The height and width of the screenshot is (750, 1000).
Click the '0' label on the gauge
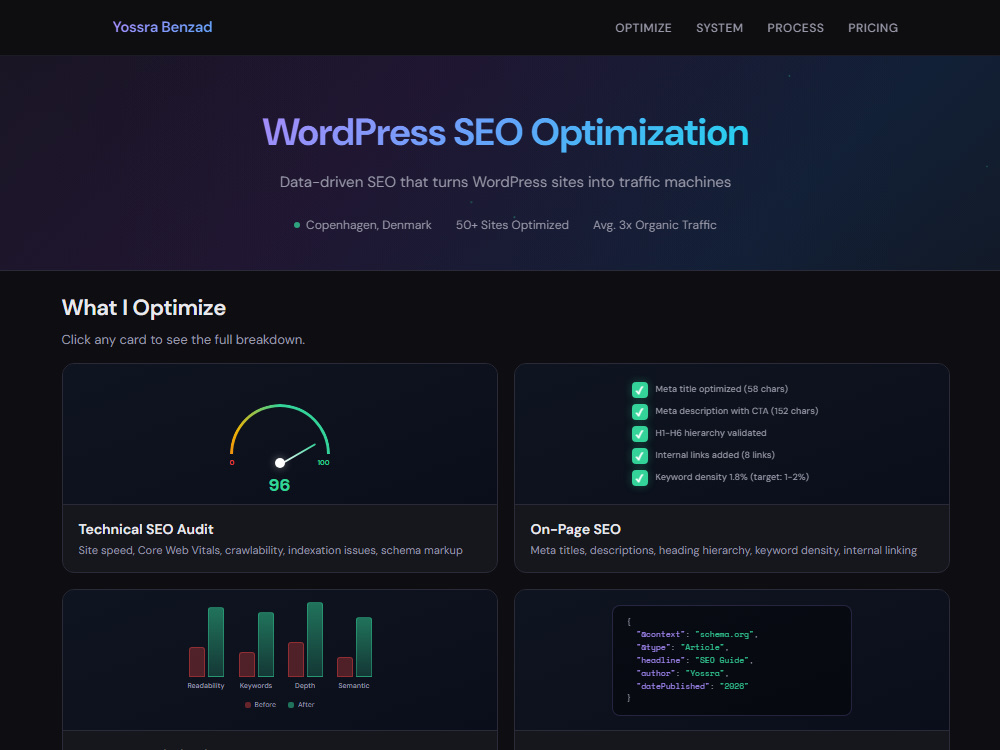point(232,462)
